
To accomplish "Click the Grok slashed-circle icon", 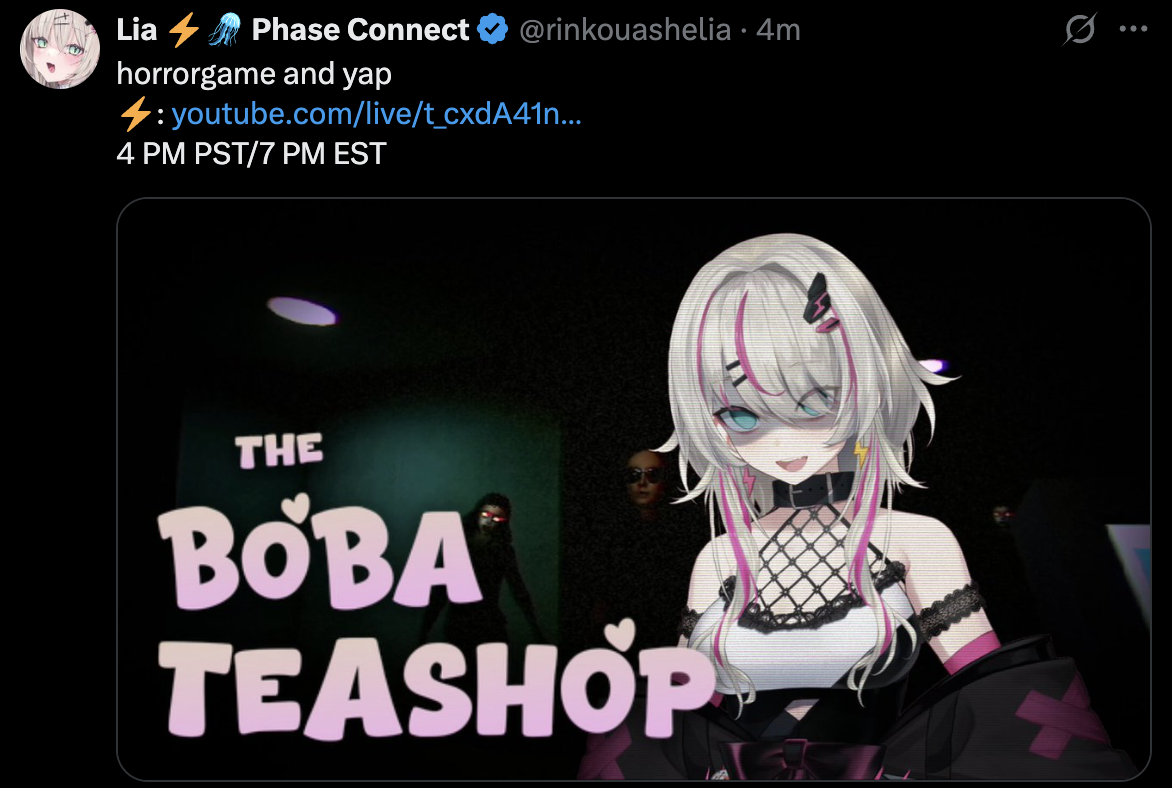I will 1079,29.
